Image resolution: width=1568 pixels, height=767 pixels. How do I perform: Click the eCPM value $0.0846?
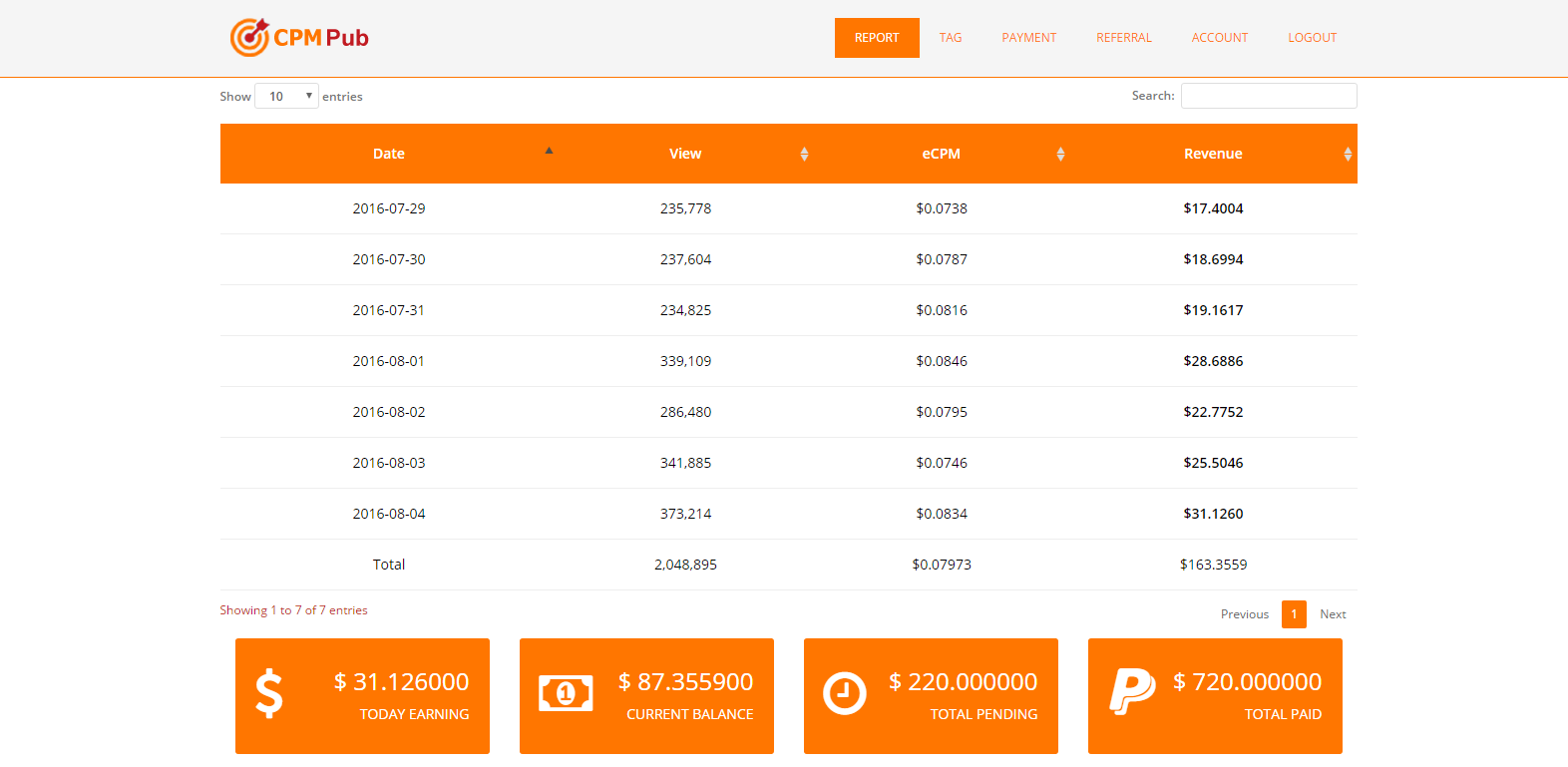pos(942,361)
